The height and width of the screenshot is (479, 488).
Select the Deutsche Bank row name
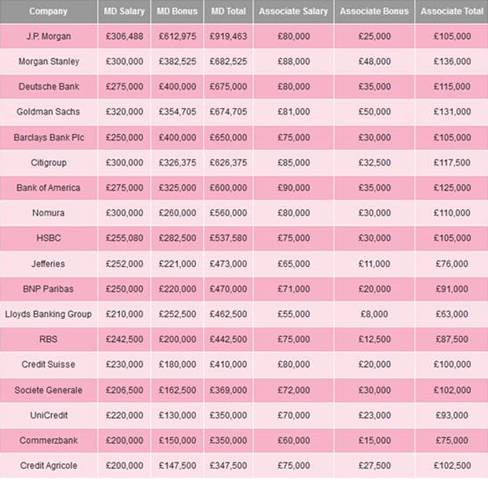[x=49, y=86]
